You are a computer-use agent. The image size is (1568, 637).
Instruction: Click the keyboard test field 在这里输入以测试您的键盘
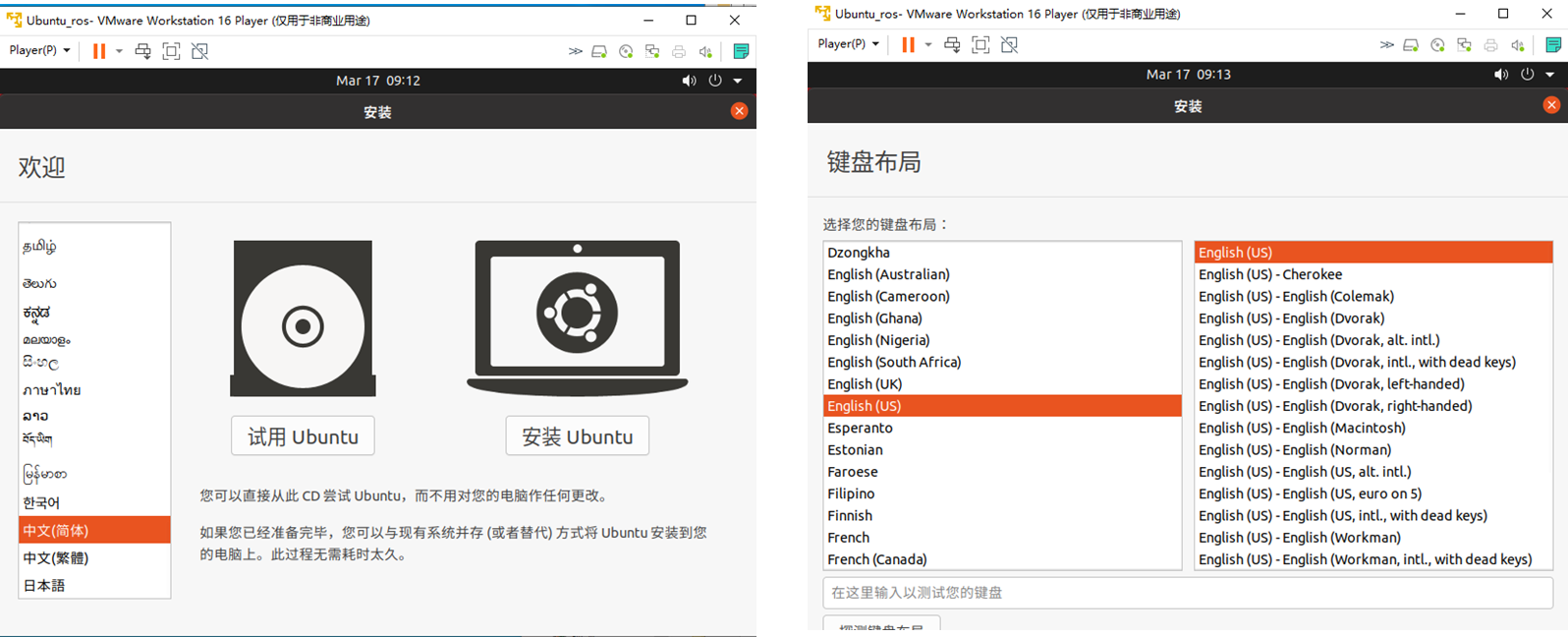click(x=1188, y=593)
